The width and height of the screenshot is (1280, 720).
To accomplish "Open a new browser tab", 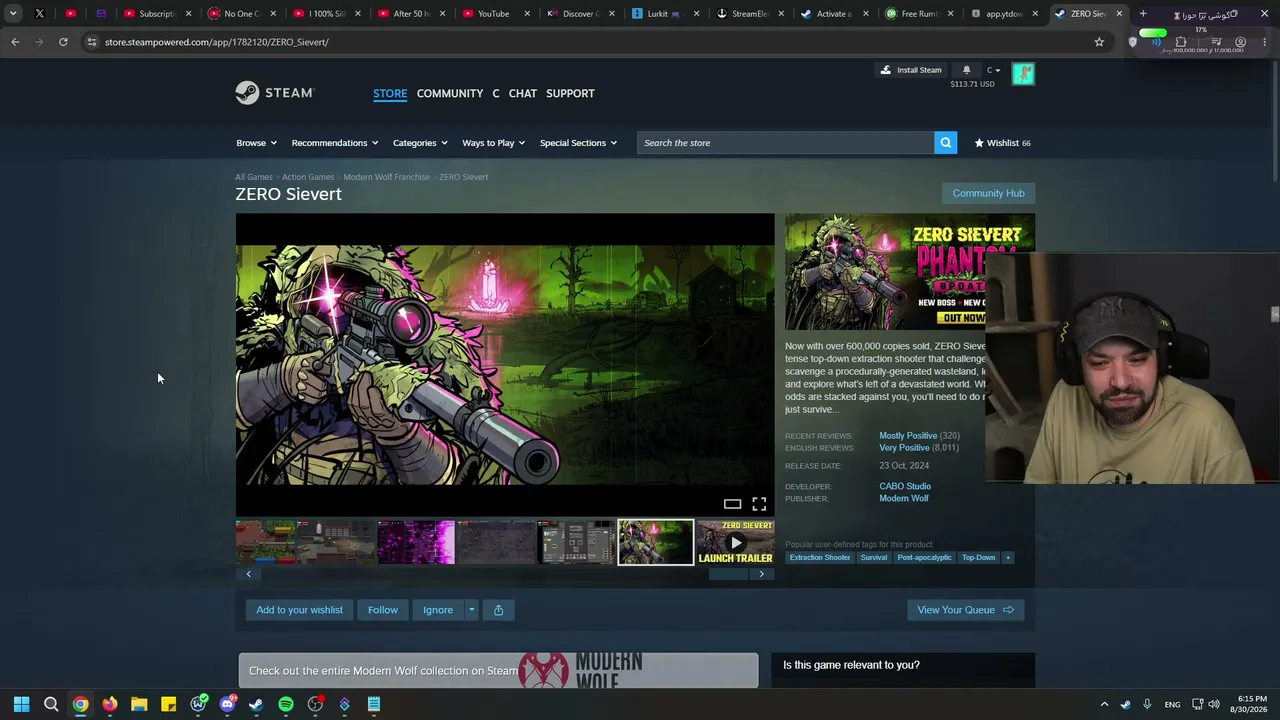I will tap(1143, 14).
